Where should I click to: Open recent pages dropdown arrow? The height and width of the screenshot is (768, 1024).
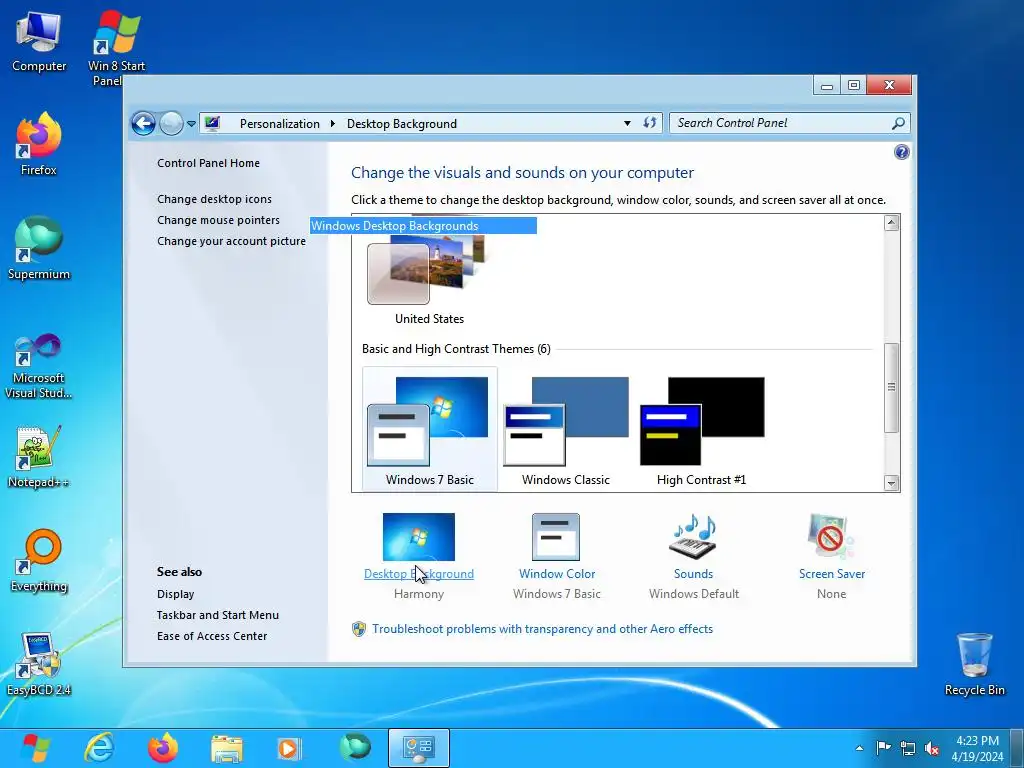pos(191,123)
